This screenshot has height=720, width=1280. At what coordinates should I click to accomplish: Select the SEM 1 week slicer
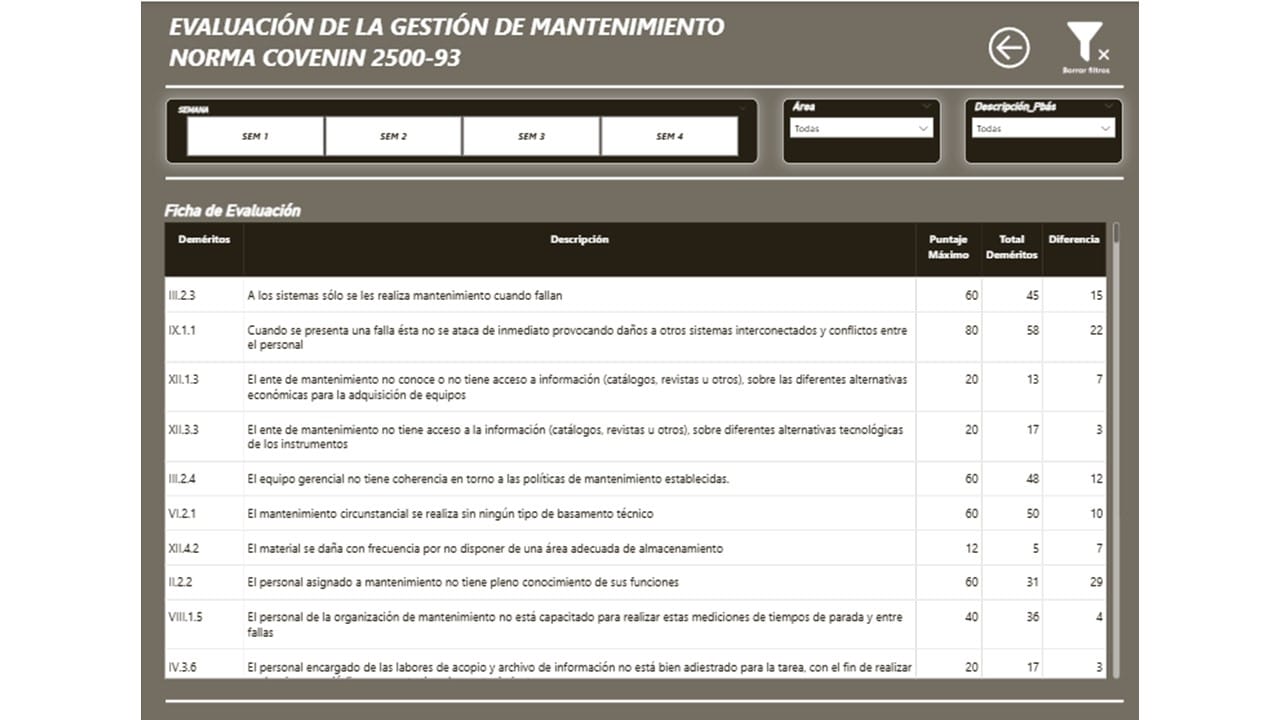pos(255,136)
